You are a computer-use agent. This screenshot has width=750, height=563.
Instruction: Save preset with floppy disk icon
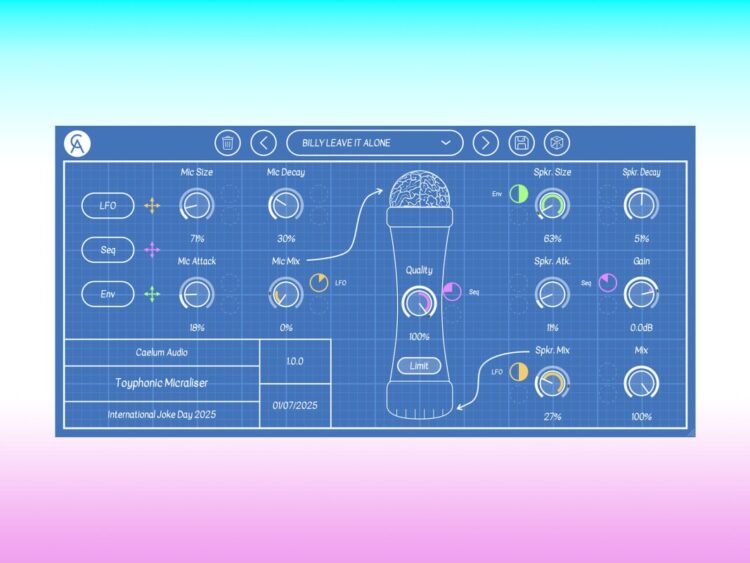pos(521,143)
